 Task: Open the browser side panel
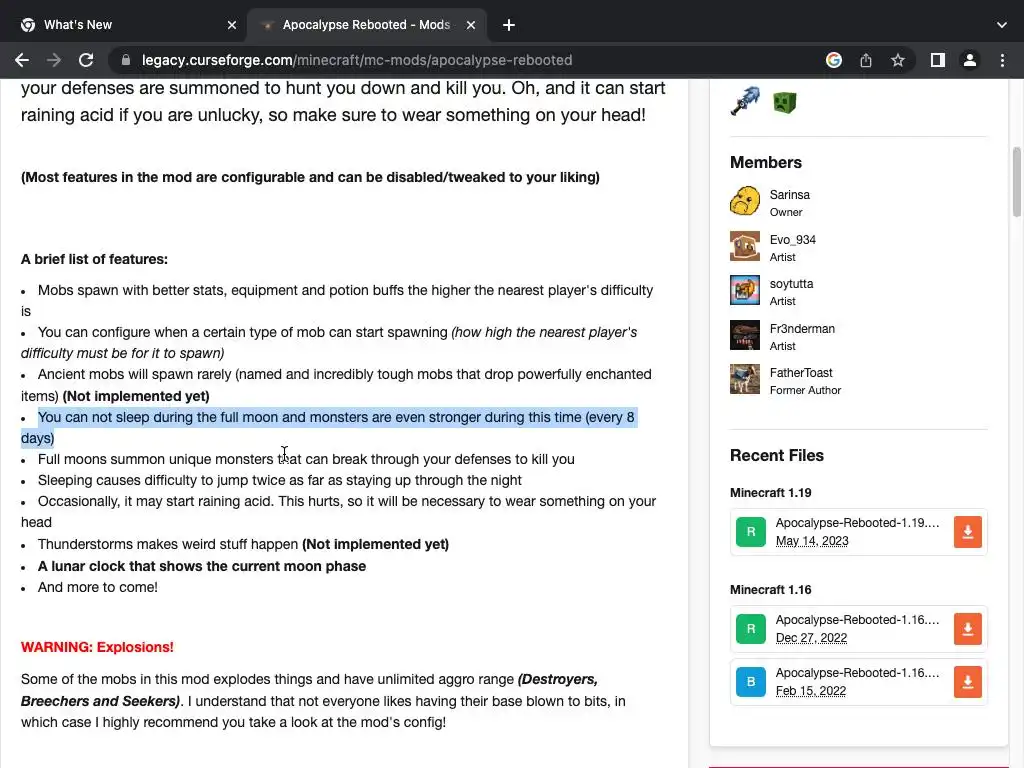tap(938, 60)
